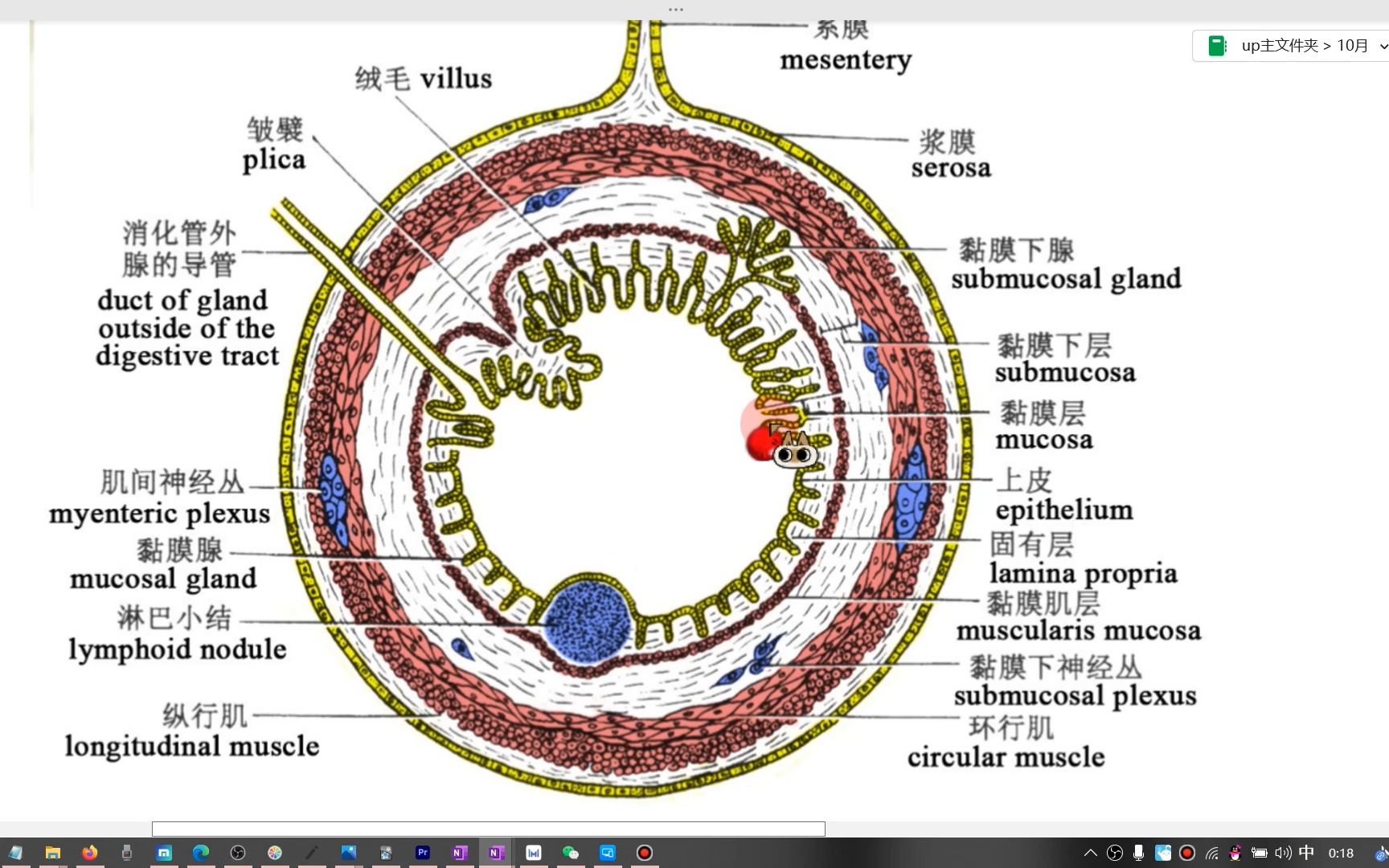The height and width of the screenshot is (868, 1389).
Task: Open the Photos app taskbar icon
Action: 348,853
